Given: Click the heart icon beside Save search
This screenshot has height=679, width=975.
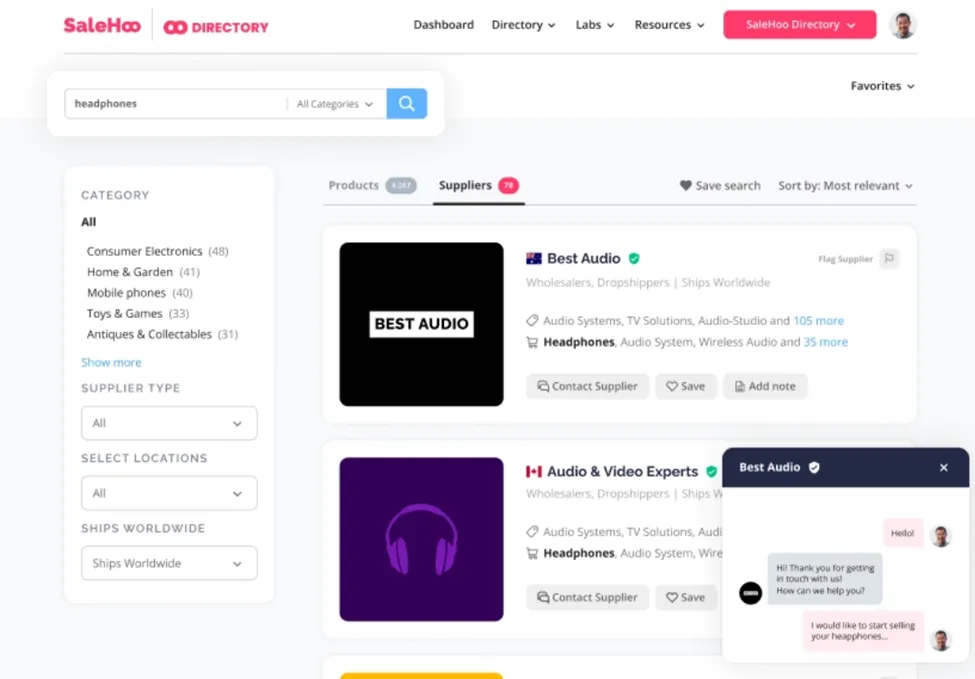Looking at the screenshot, I should (x=685, y=185).
